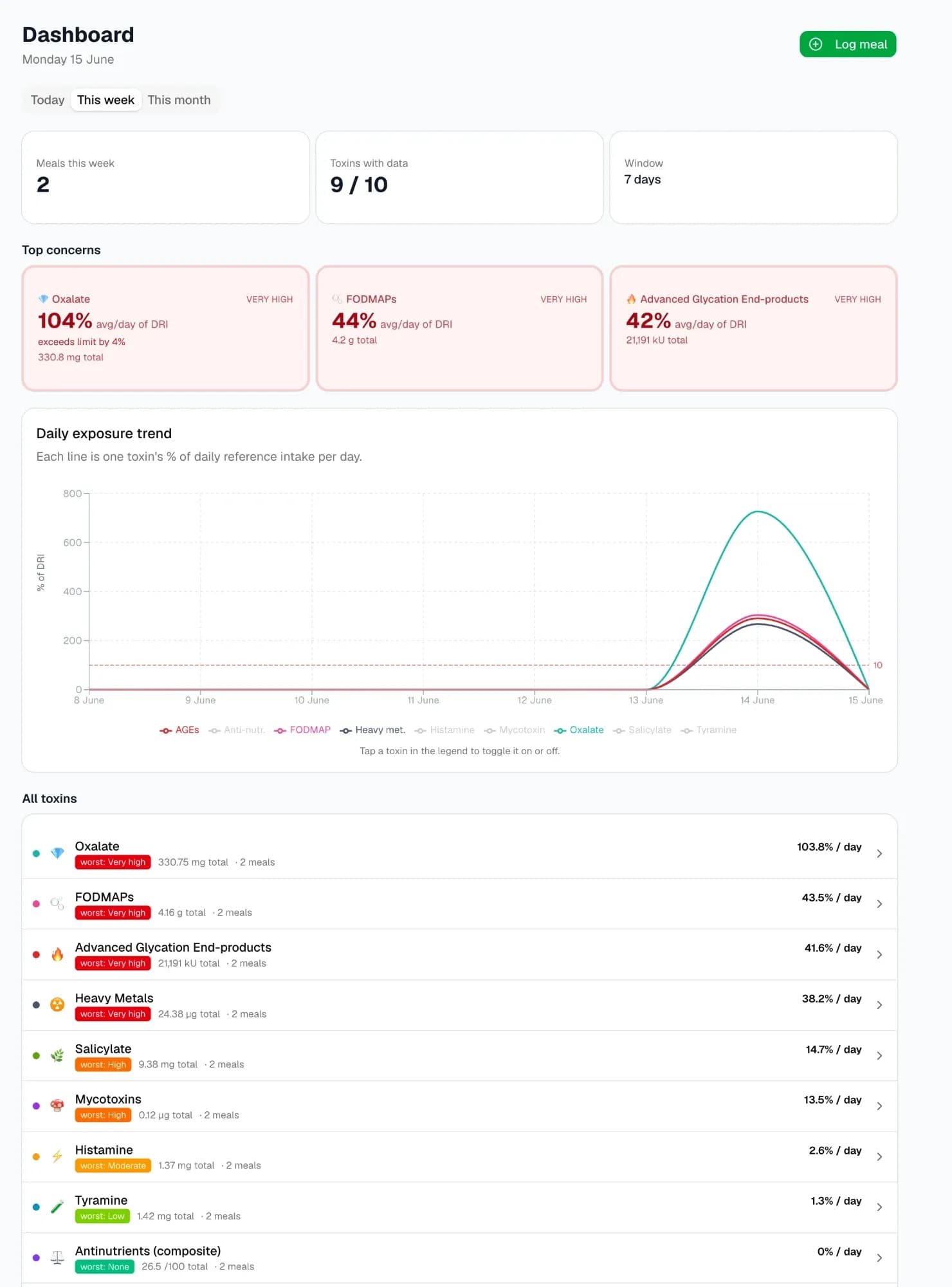The height and width of the screenshot is (1287, 952).
Task: Toggle Tyramine line in chart legend
Action: click(x=709, y=730)
